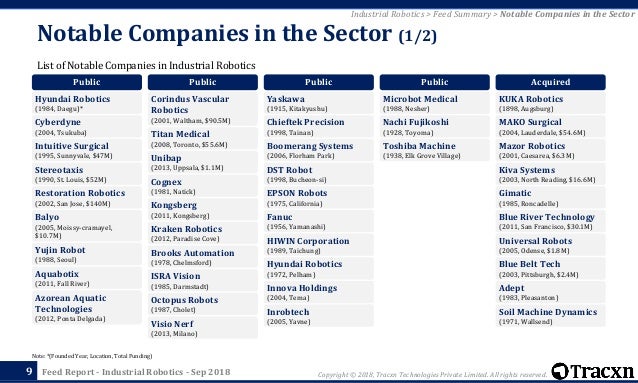This screenshot has height=383, width=638.
Task: Select the Cognex company entry
Action: pyautogui.click(x=203, y=186)
